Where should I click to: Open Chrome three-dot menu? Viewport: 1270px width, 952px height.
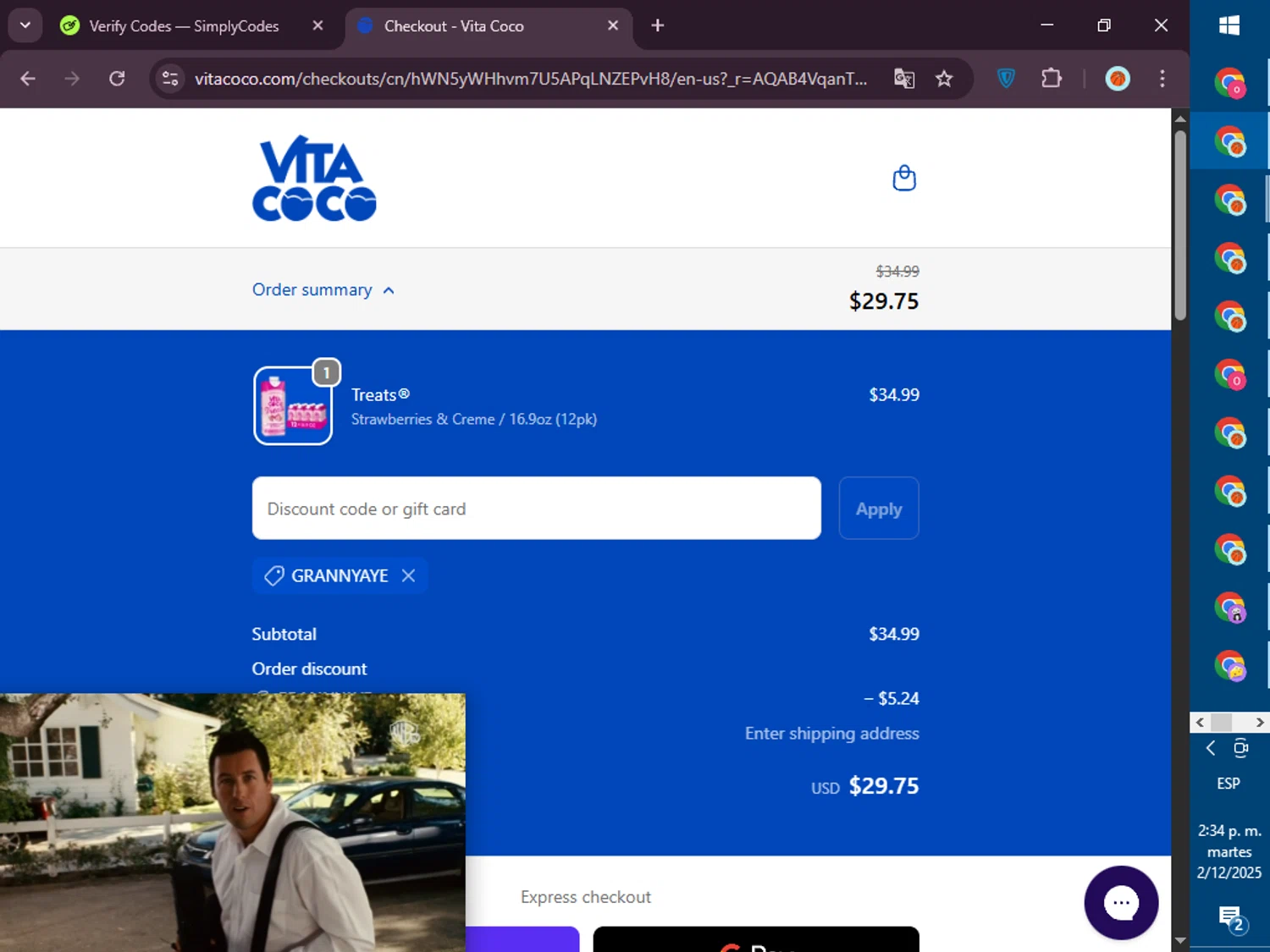[x=1162, y=79]
